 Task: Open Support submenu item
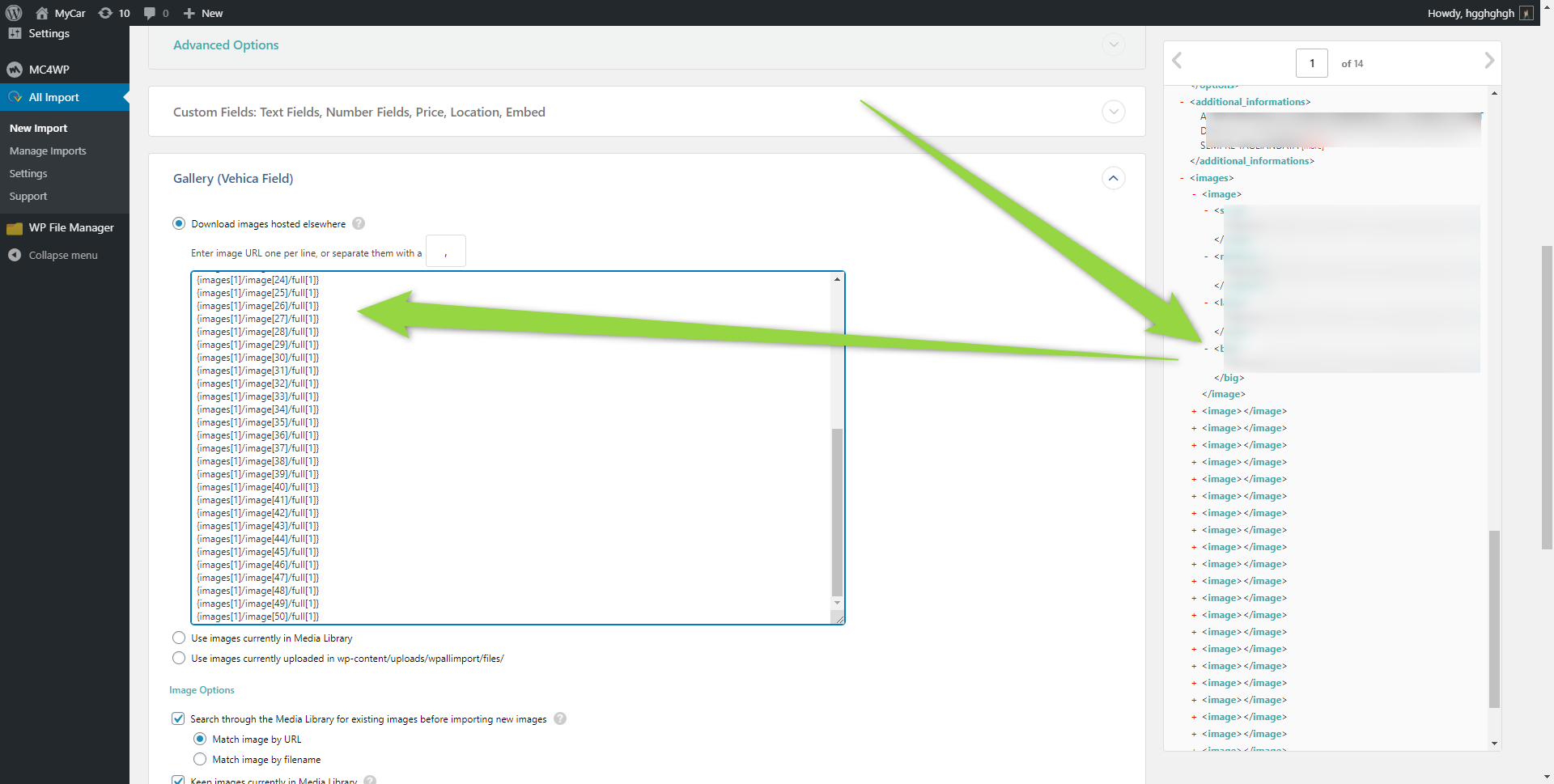click(28, 196)
